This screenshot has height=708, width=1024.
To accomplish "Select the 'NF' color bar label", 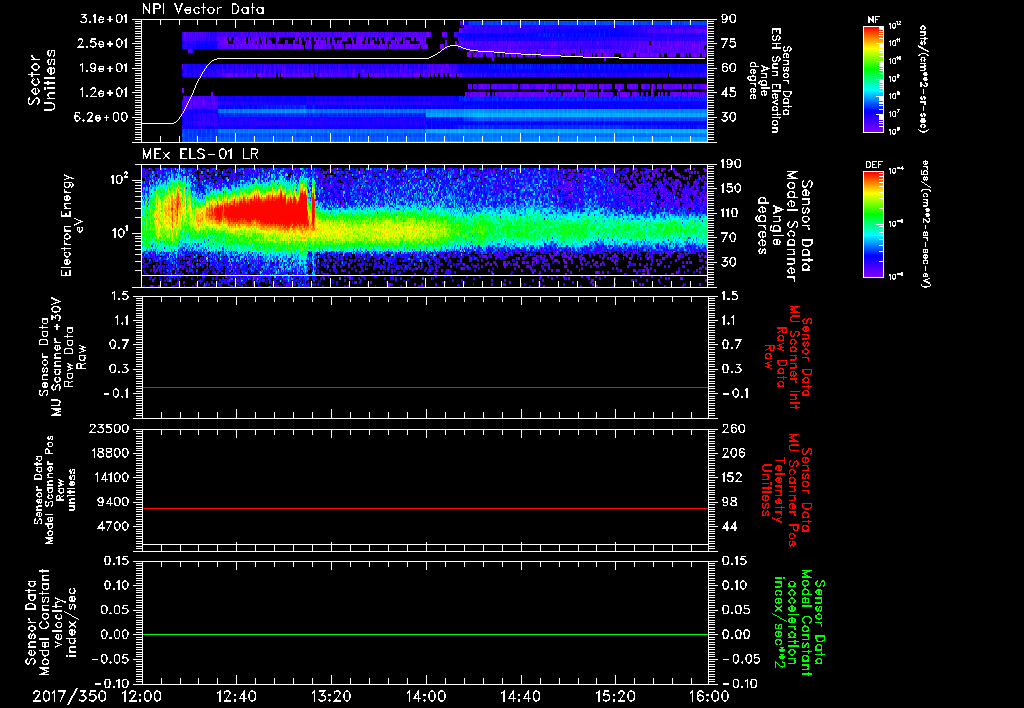I will [x=873, y=20].
